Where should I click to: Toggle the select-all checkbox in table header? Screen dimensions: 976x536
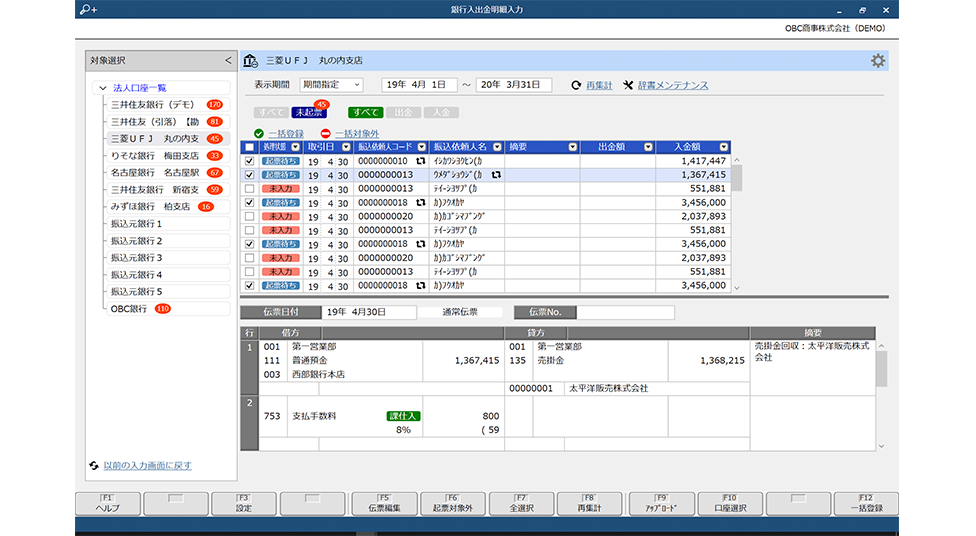click(250, 147)
